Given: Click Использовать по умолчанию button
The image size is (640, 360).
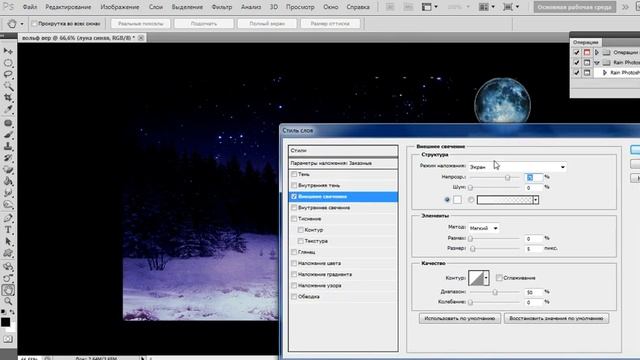Looking at the screenshot, I should point(460,318).
